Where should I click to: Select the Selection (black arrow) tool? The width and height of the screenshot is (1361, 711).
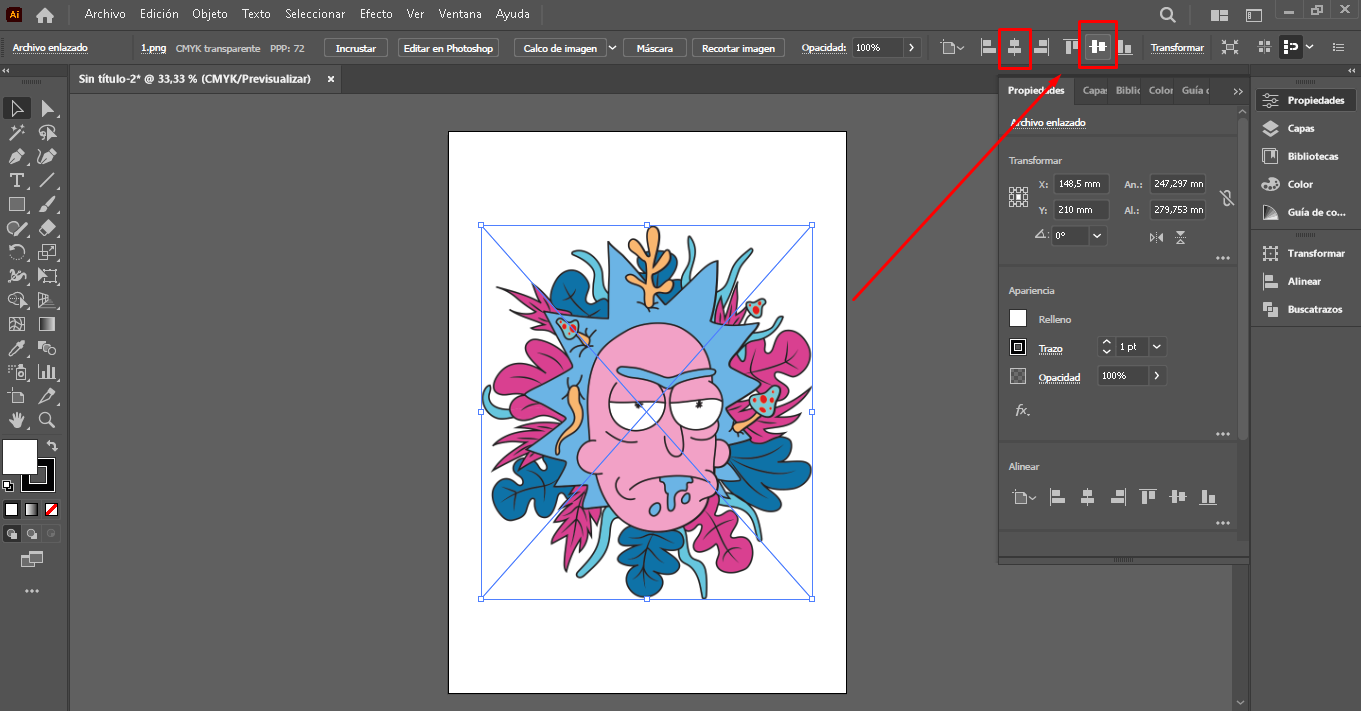17,108
